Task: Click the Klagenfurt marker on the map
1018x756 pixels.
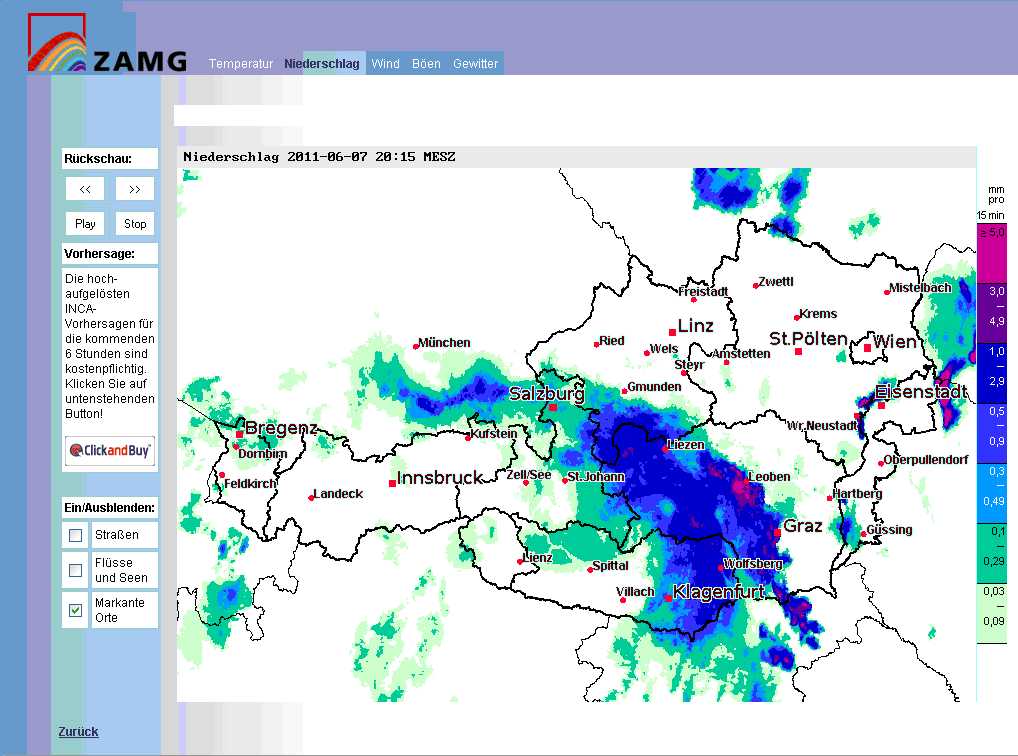Action: (668, 598)
